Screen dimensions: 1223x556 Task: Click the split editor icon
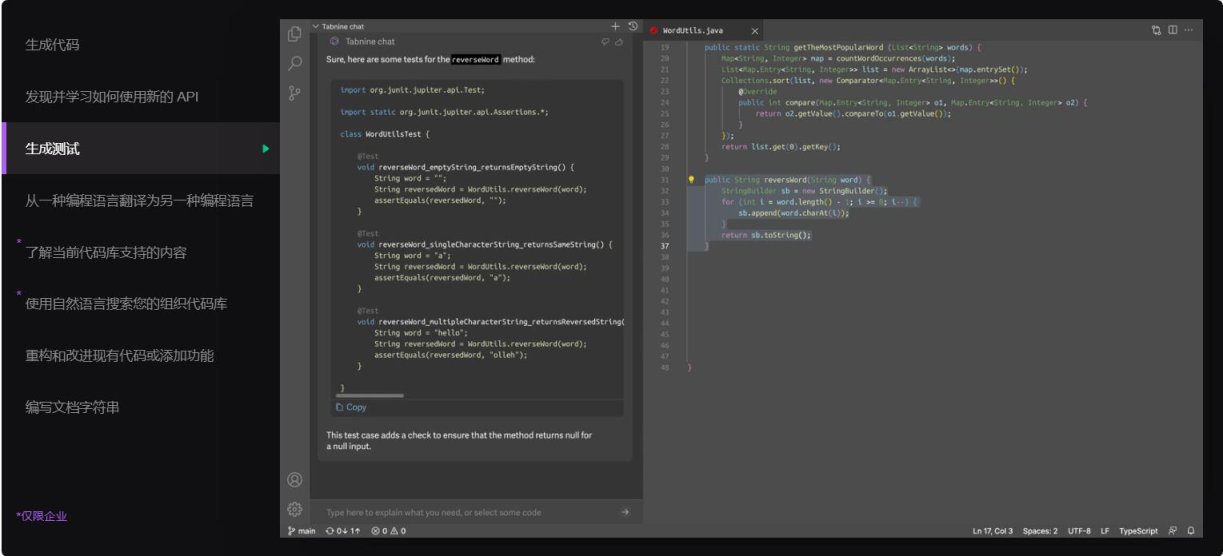pos(1173,30)
